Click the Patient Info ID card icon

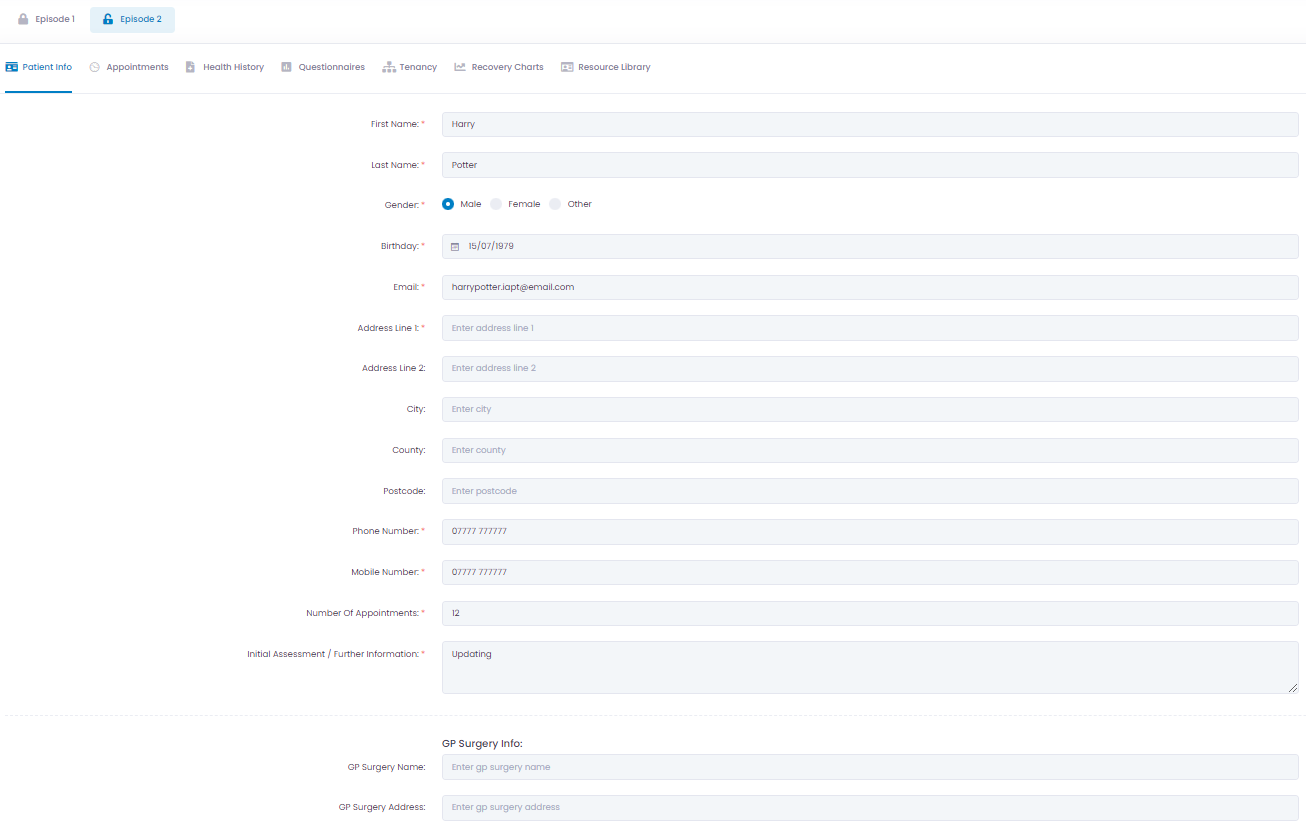coord(12,67)
